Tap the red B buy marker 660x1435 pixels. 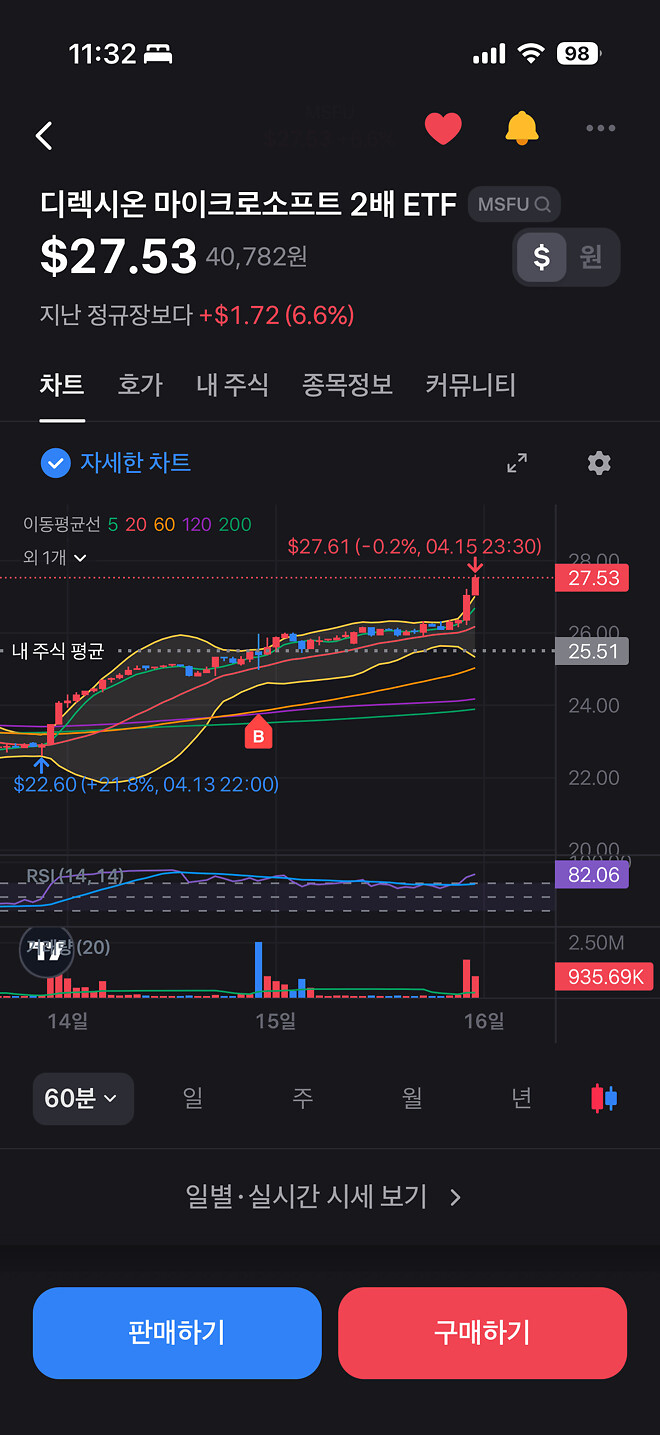point(258,732)
